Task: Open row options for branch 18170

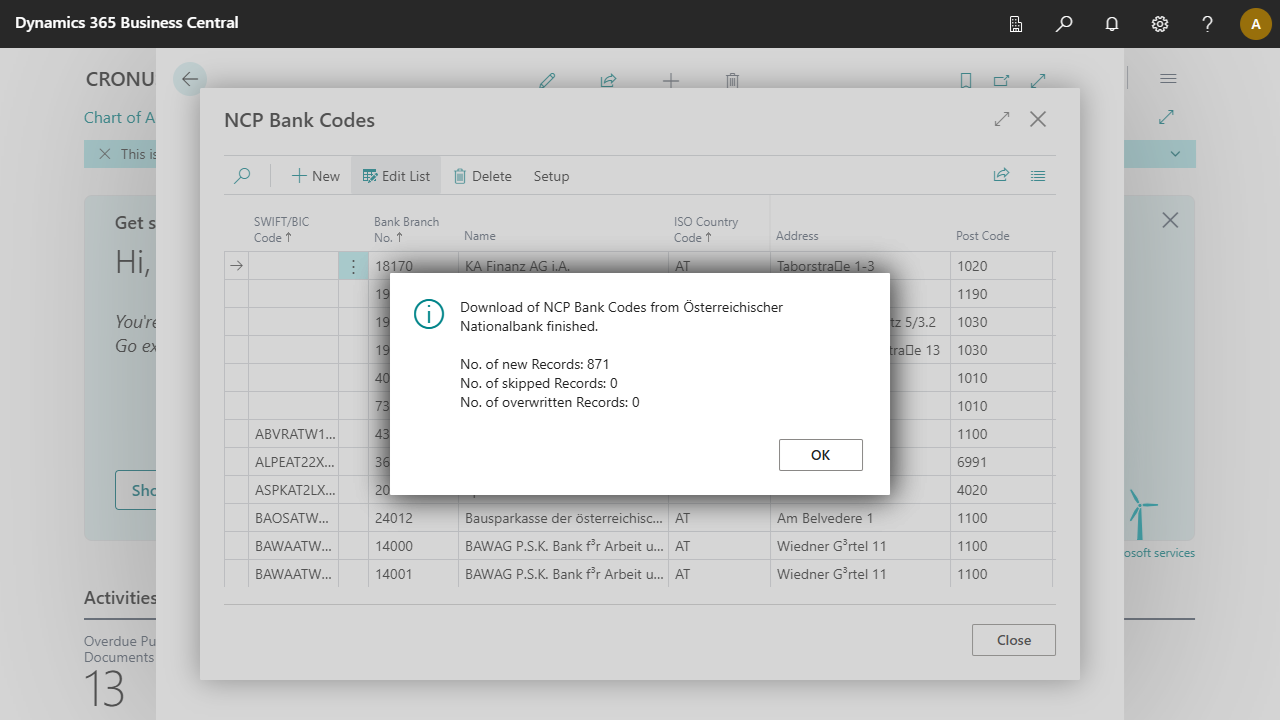Action: [x=353, y=266]
